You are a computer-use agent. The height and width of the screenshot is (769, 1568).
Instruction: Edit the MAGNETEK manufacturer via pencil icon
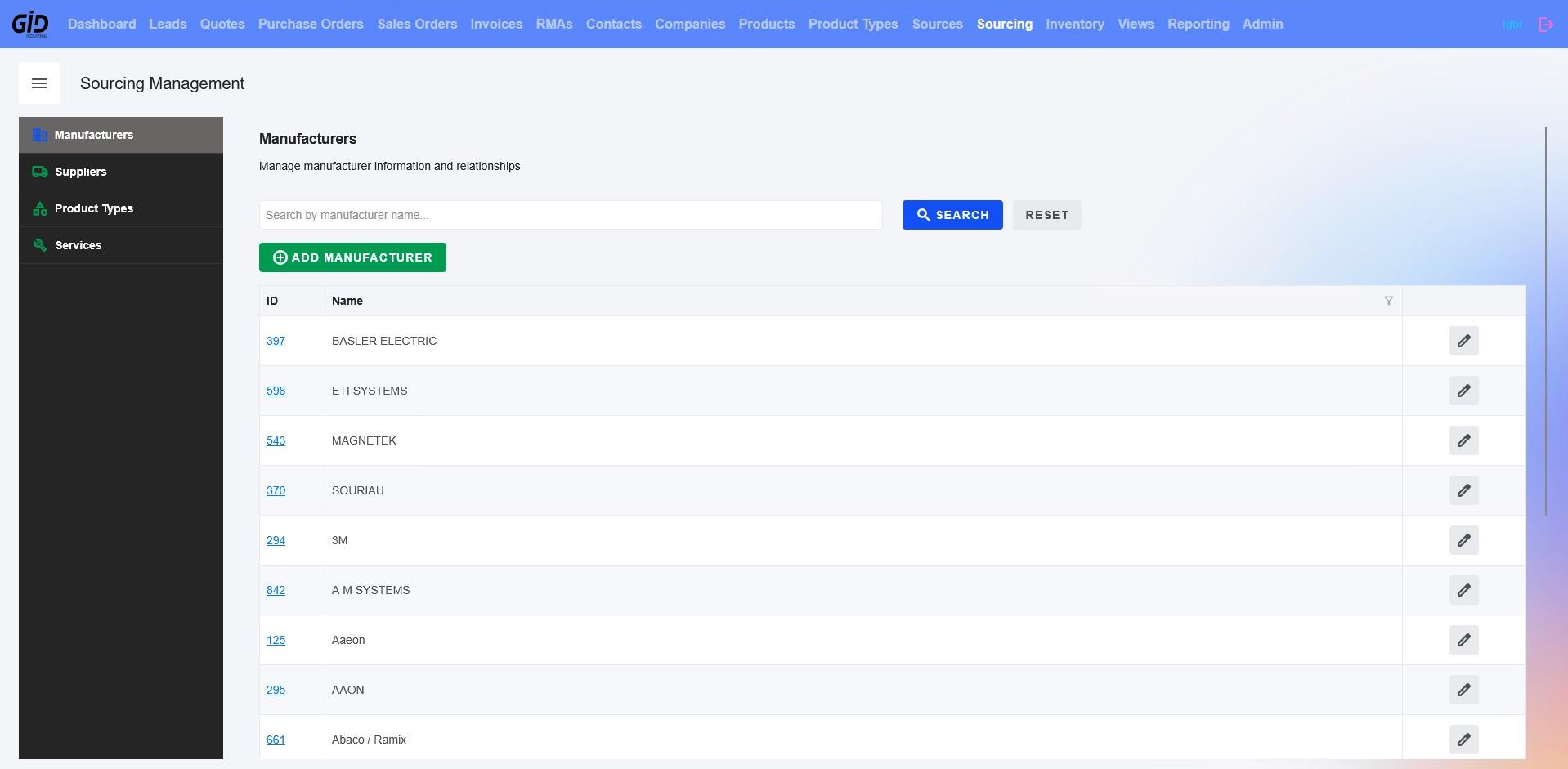1463,440
